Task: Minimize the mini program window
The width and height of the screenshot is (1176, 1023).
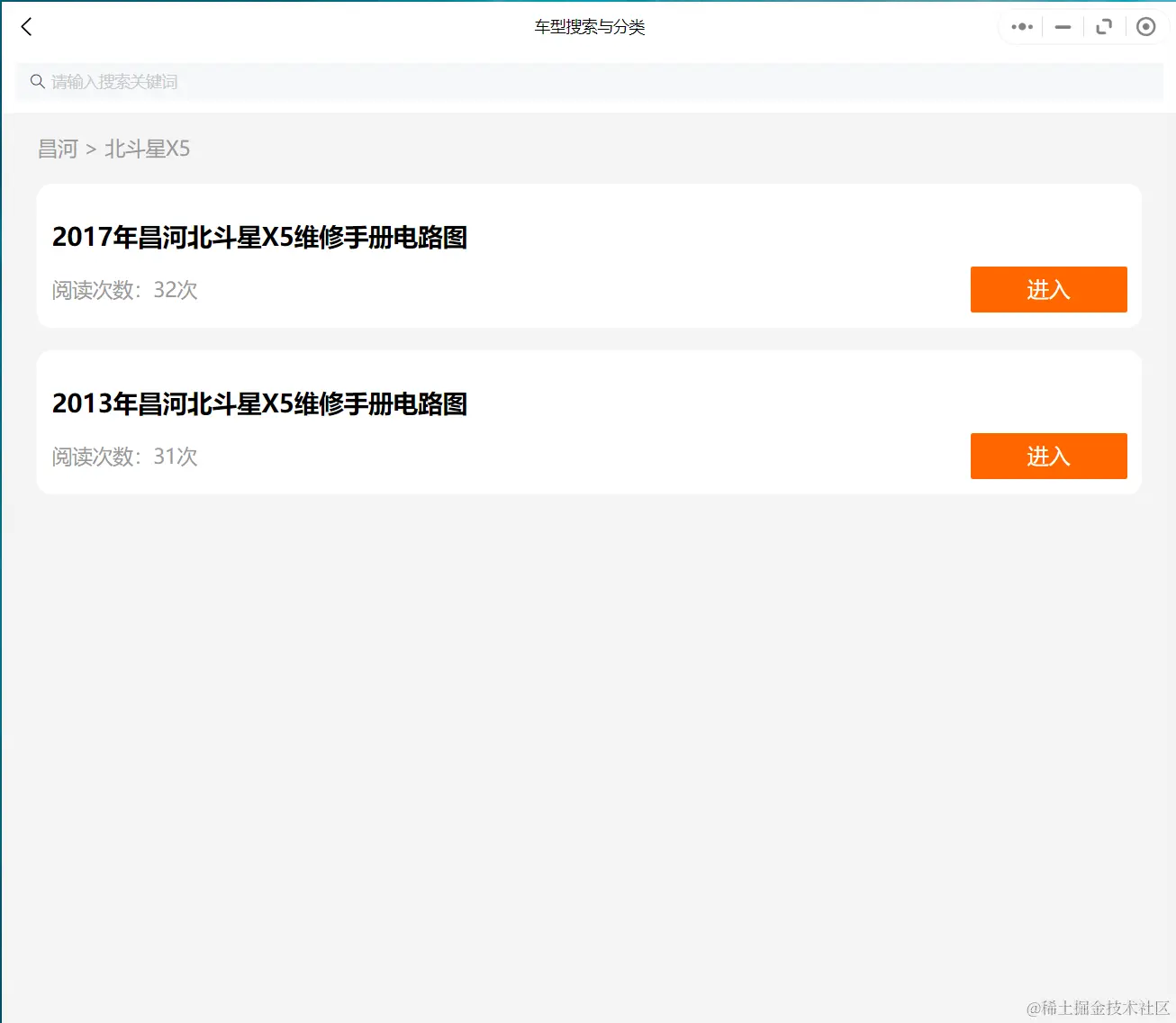Action: pyautogui.click(x=1062, y=26)
